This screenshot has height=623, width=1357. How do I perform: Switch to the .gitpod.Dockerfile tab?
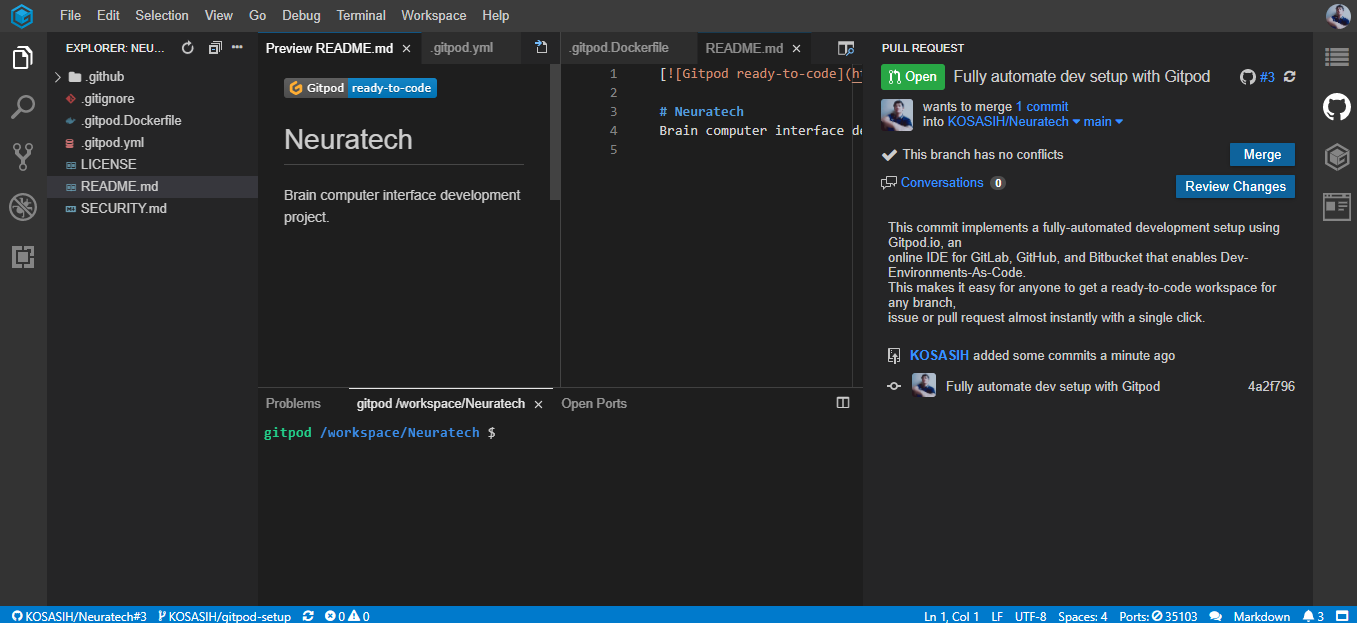620,48
